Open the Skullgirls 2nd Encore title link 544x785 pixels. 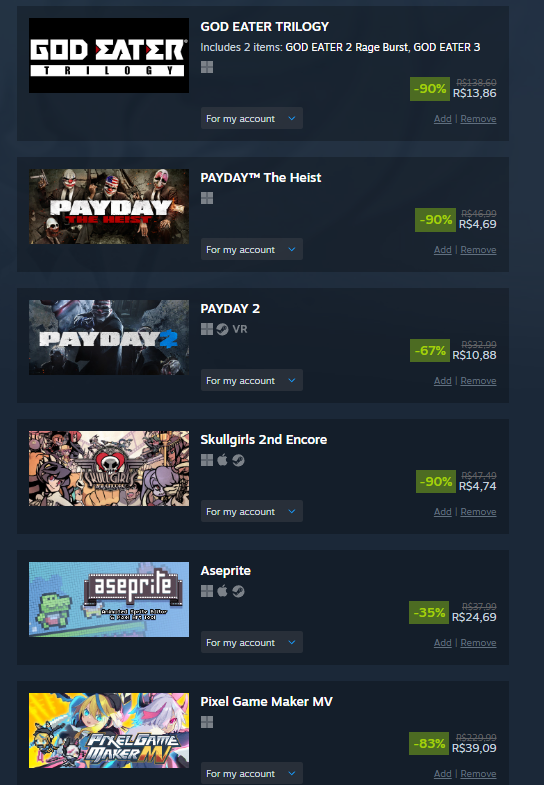pos(264,440)
